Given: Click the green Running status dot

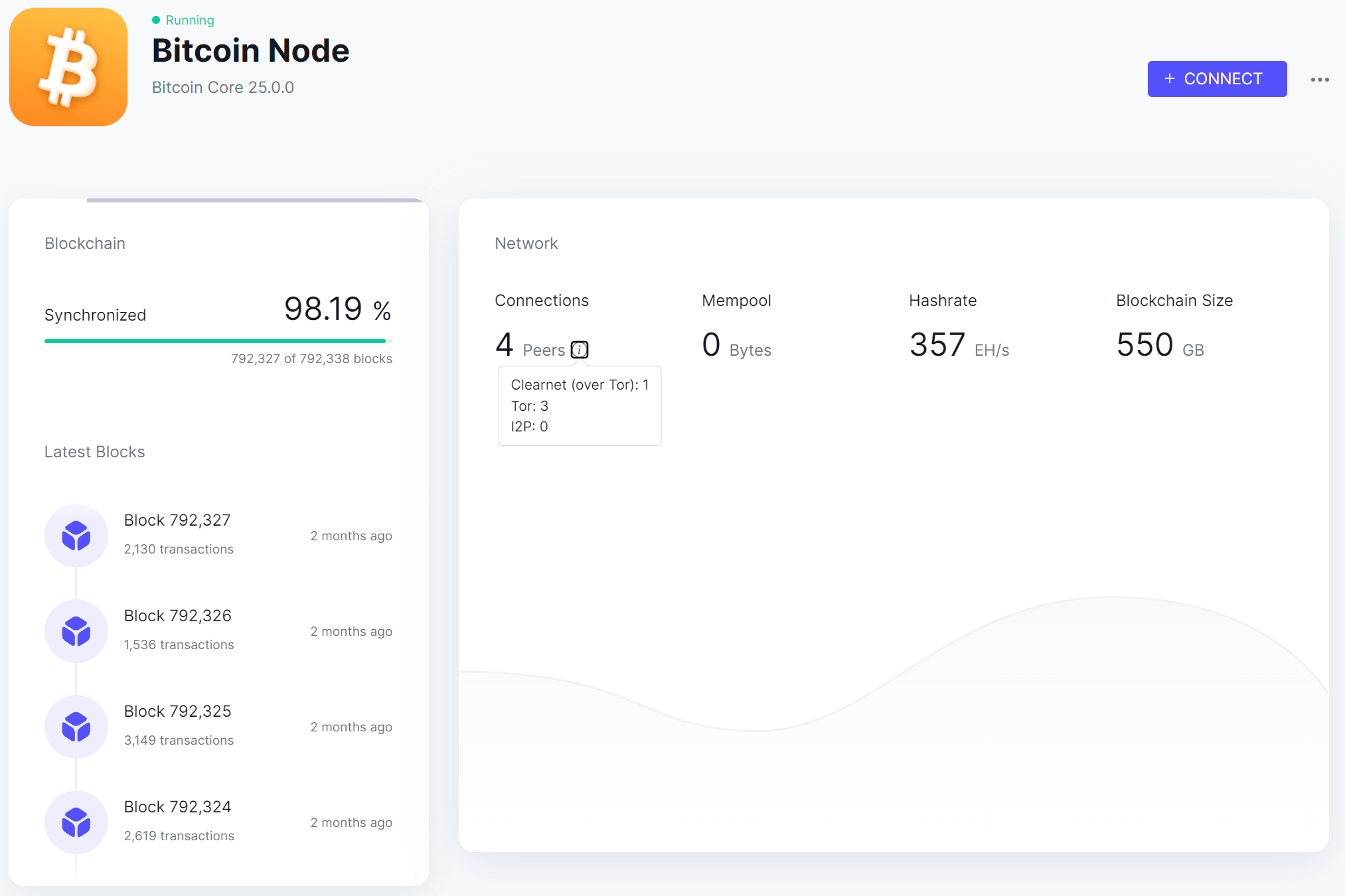Looking at the screenshot, I should click(156, 20).
